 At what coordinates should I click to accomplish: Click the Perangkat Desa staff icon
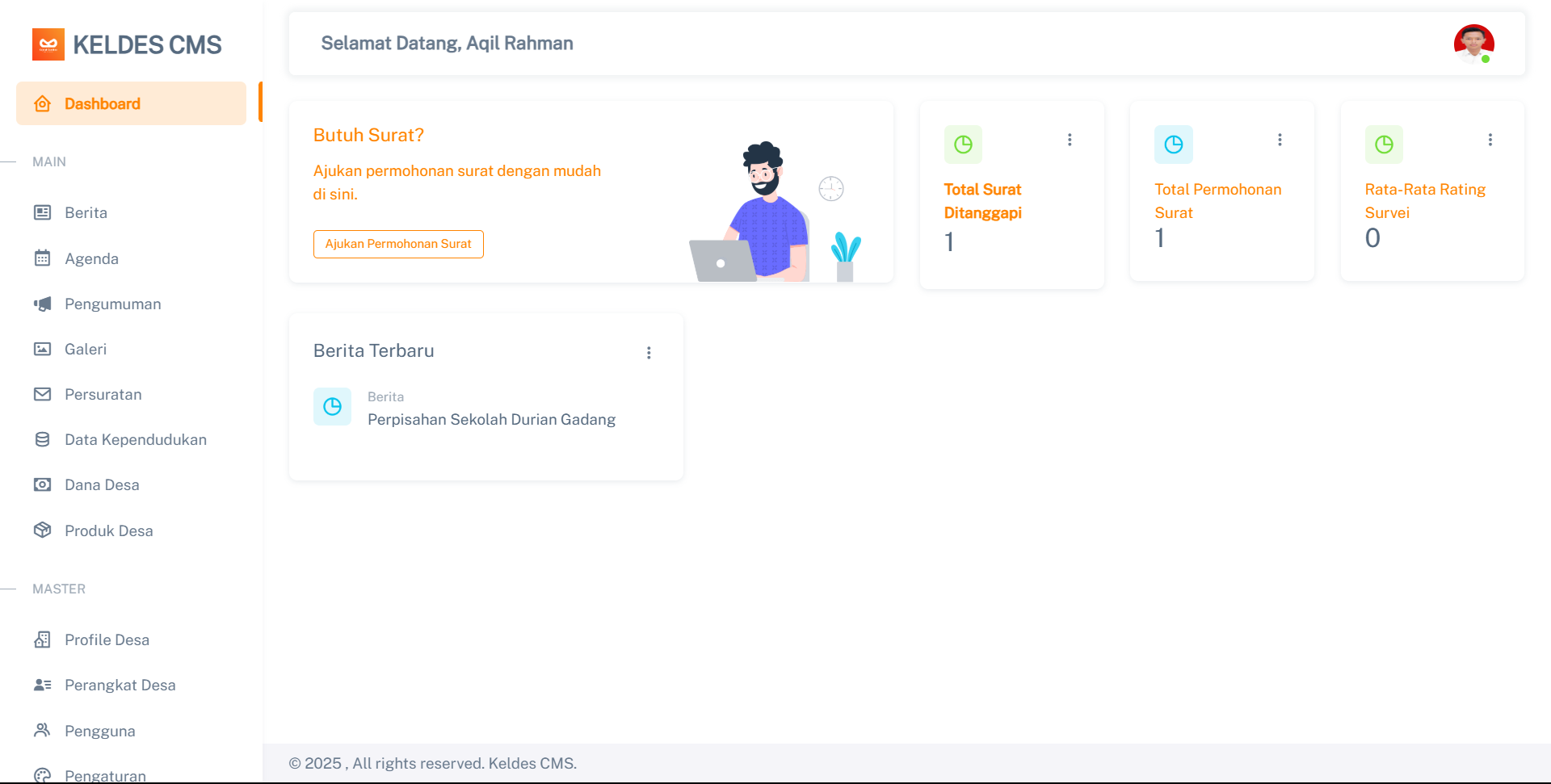43,685
